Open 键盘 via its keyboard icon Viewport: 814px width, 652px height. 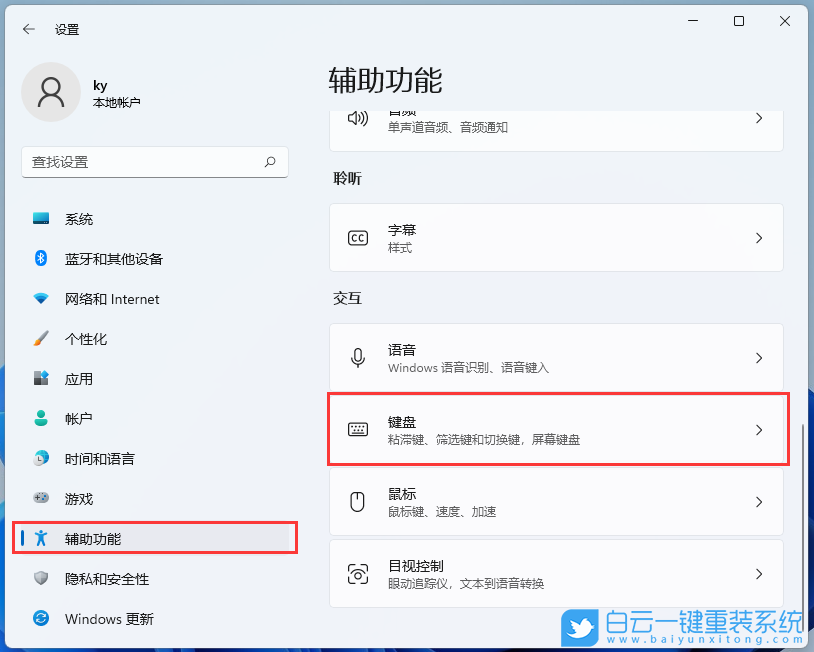point(359,428)
